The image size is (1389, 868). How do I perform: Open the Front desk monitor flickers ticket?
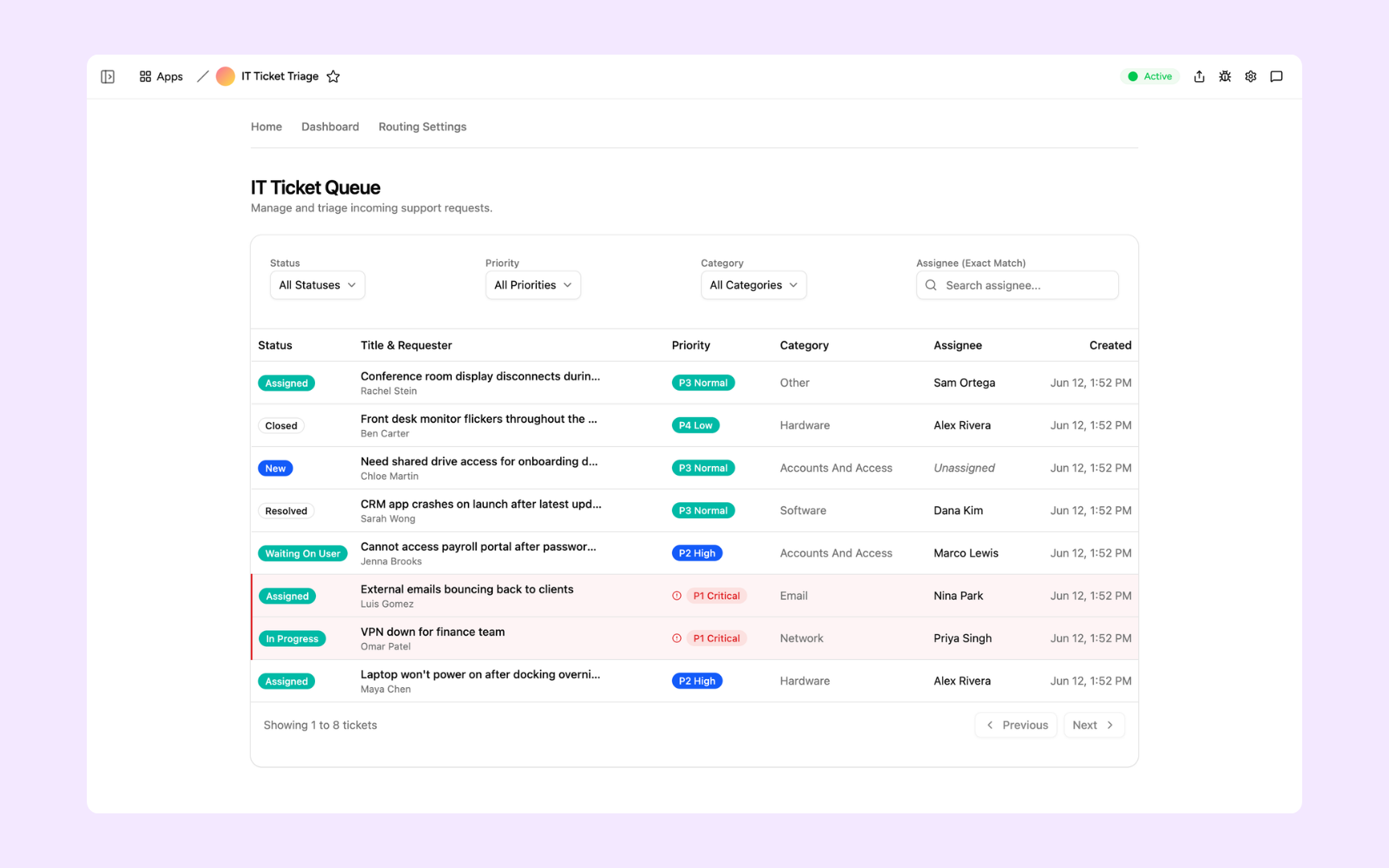[x=478, y=419]
